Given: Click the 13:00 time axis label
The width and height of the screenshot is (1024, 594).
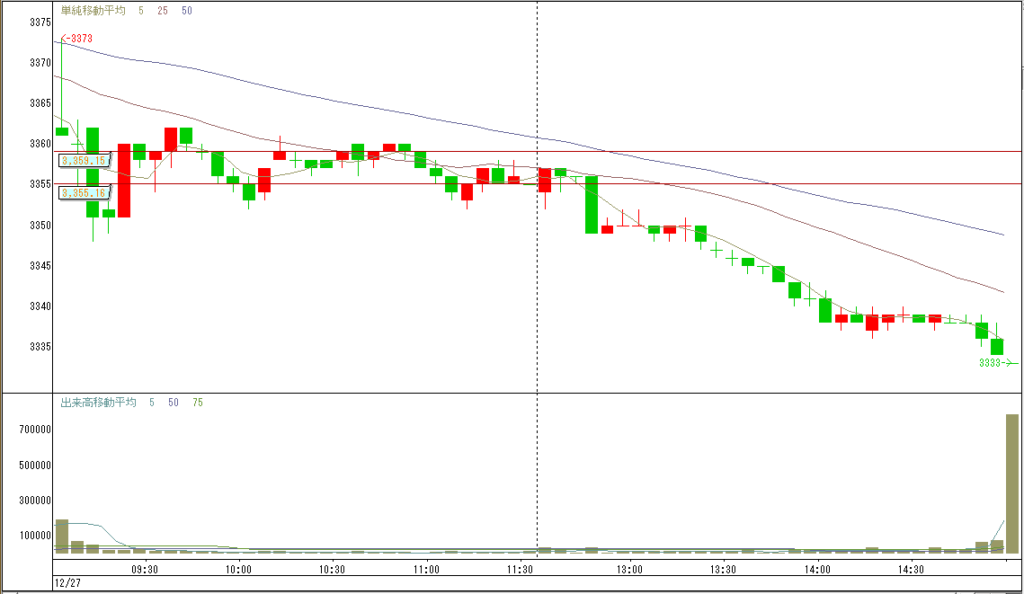Looking at the screenshot, I should click(x=630, y=569).
